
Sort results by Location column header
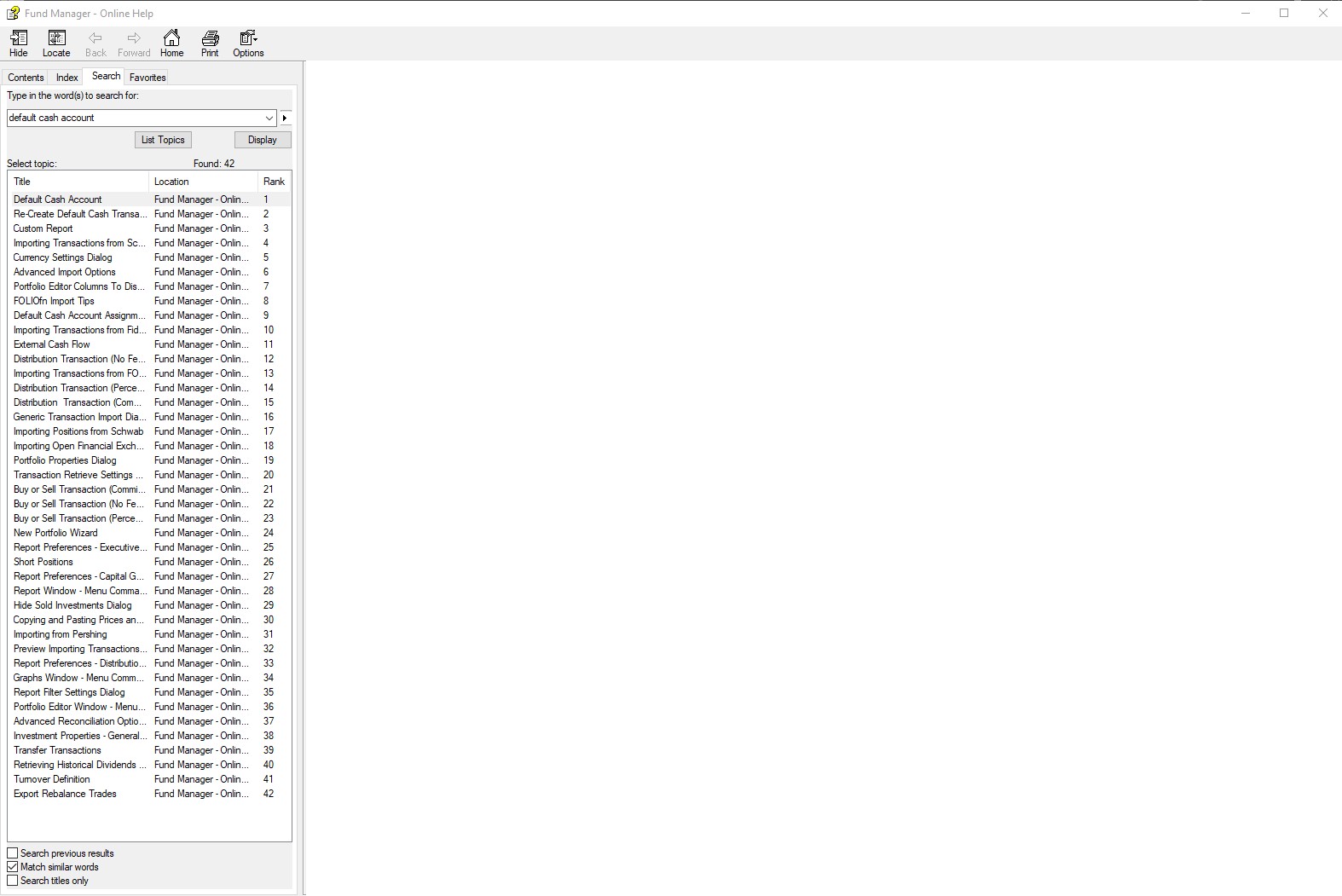(x=203, y=182)
